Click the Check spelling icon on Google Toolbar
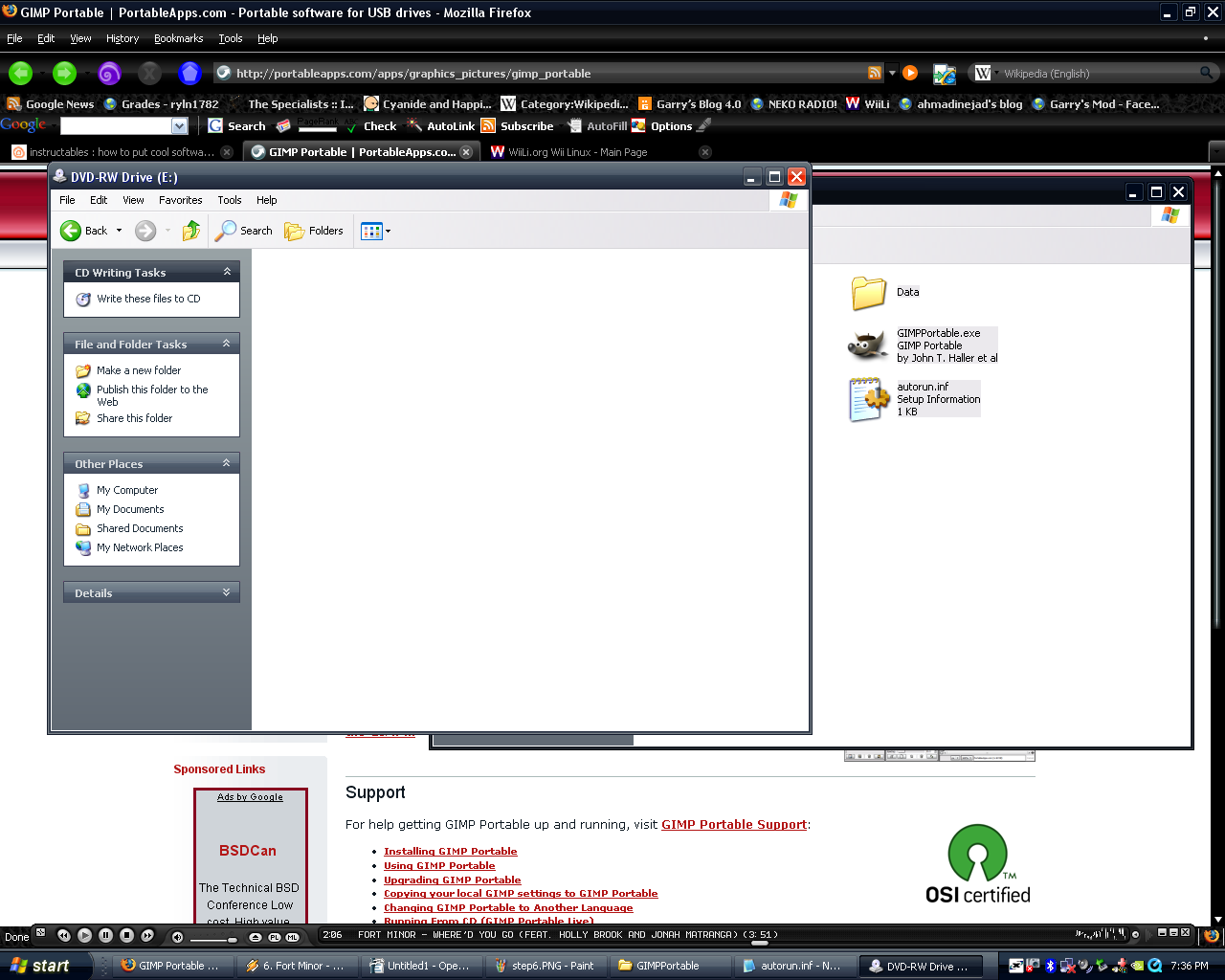Image resolution: width=1225 pixels, height=980 pixels. pyautogui.click(x=352, y=125)
